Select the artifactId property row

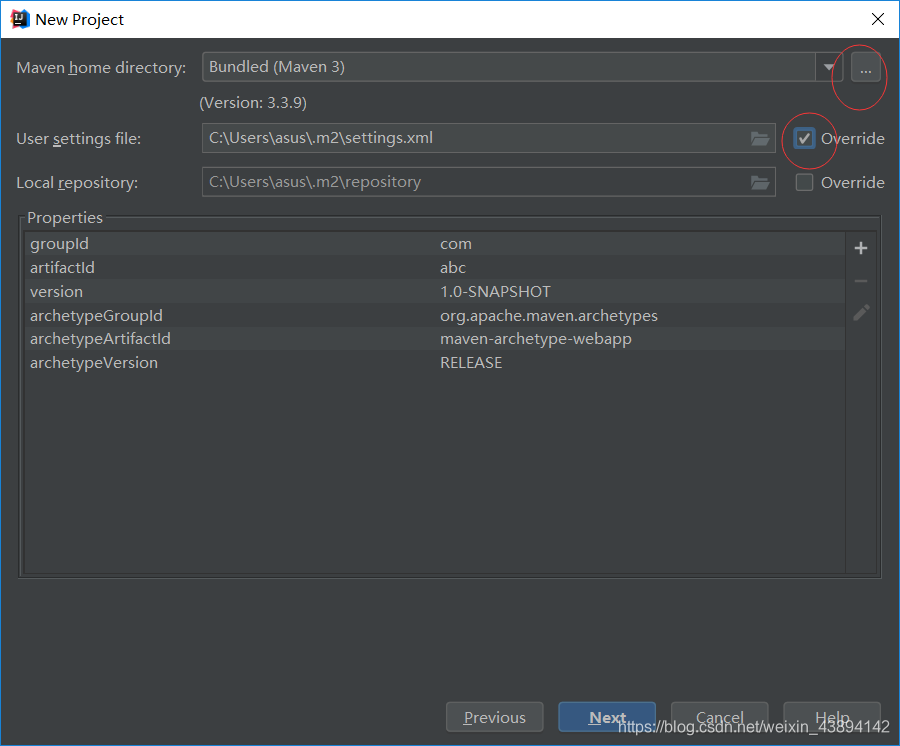point(435,267)
